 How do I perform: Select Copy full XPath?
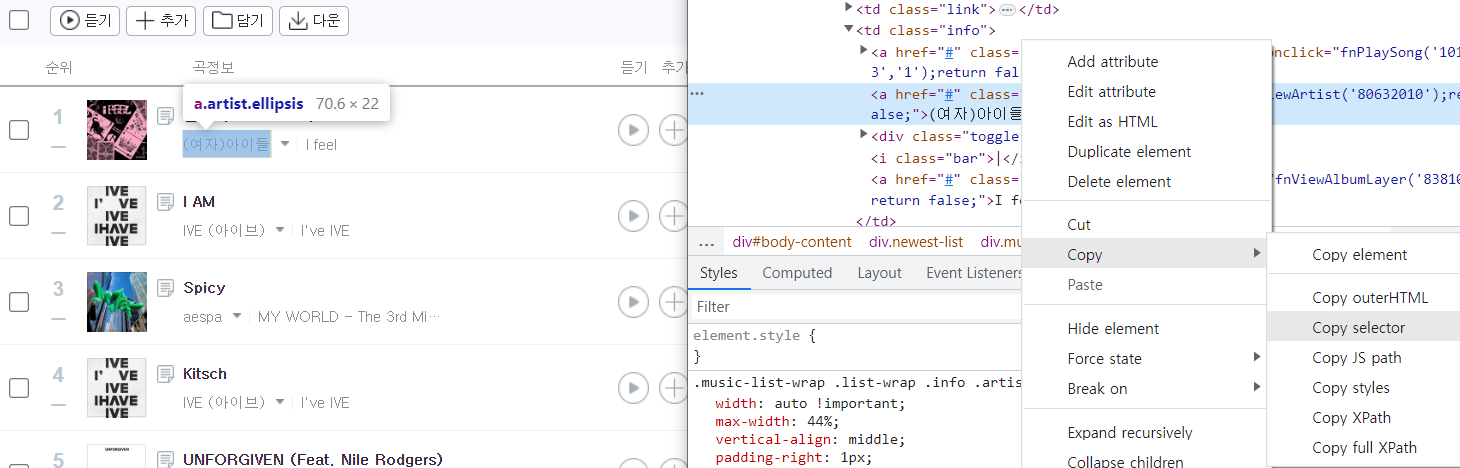click(x=1364, y=448)
